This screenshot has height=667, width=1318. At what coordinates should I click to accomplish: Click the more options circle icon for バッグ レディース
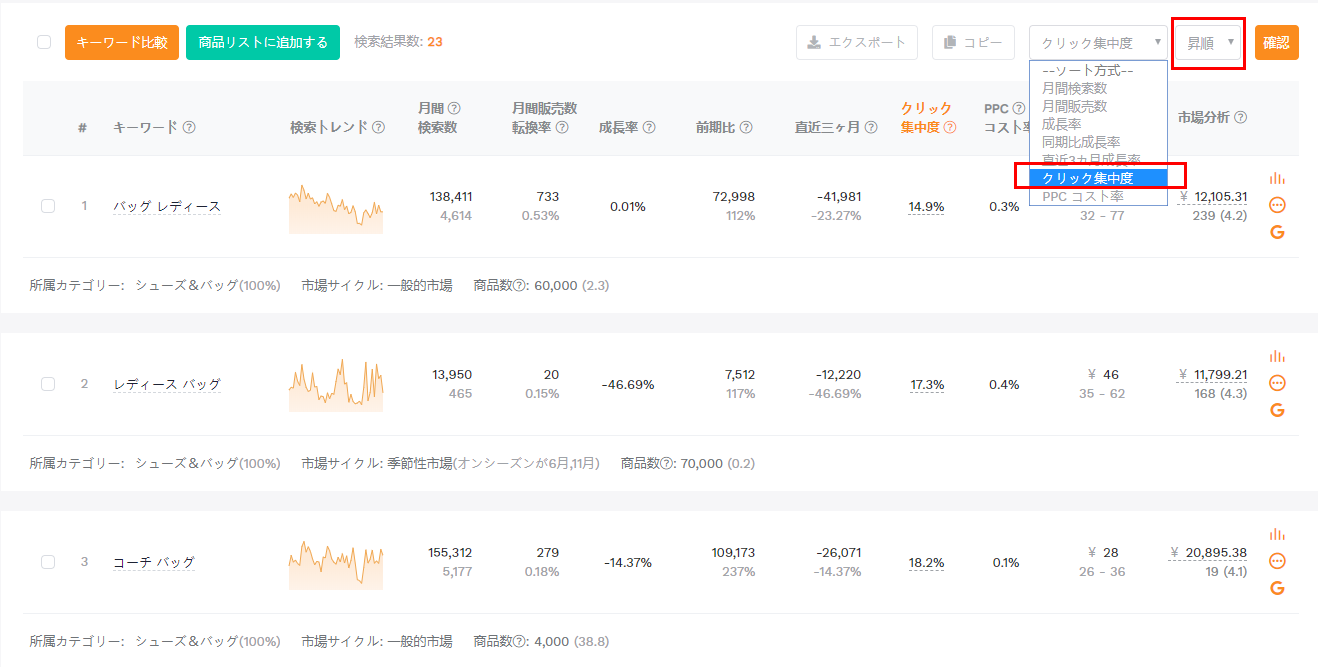[1277, 205]
